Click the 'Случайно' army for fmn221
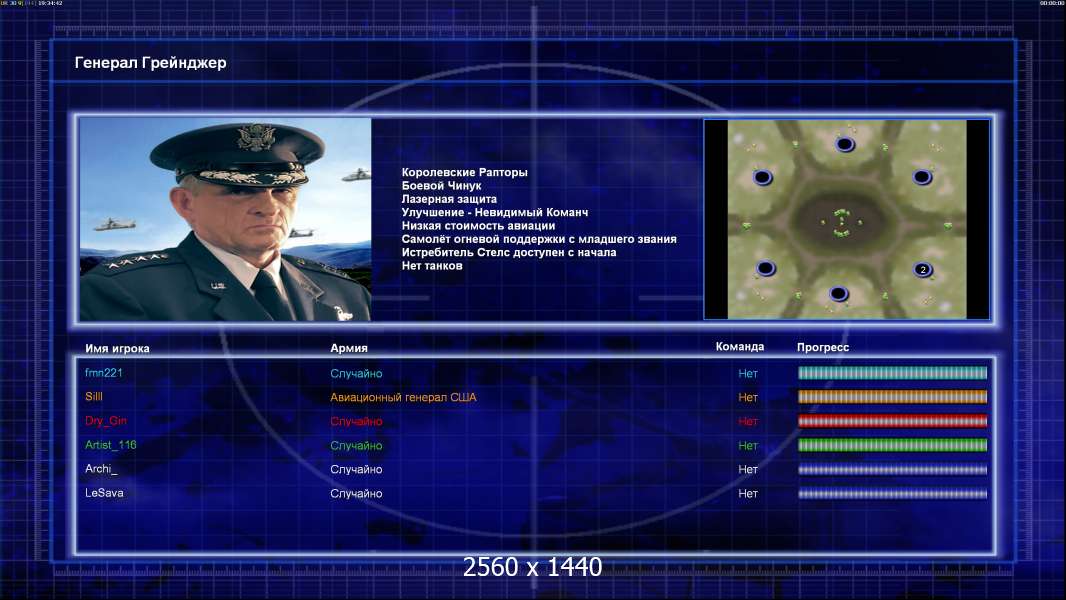 [356, 373]
